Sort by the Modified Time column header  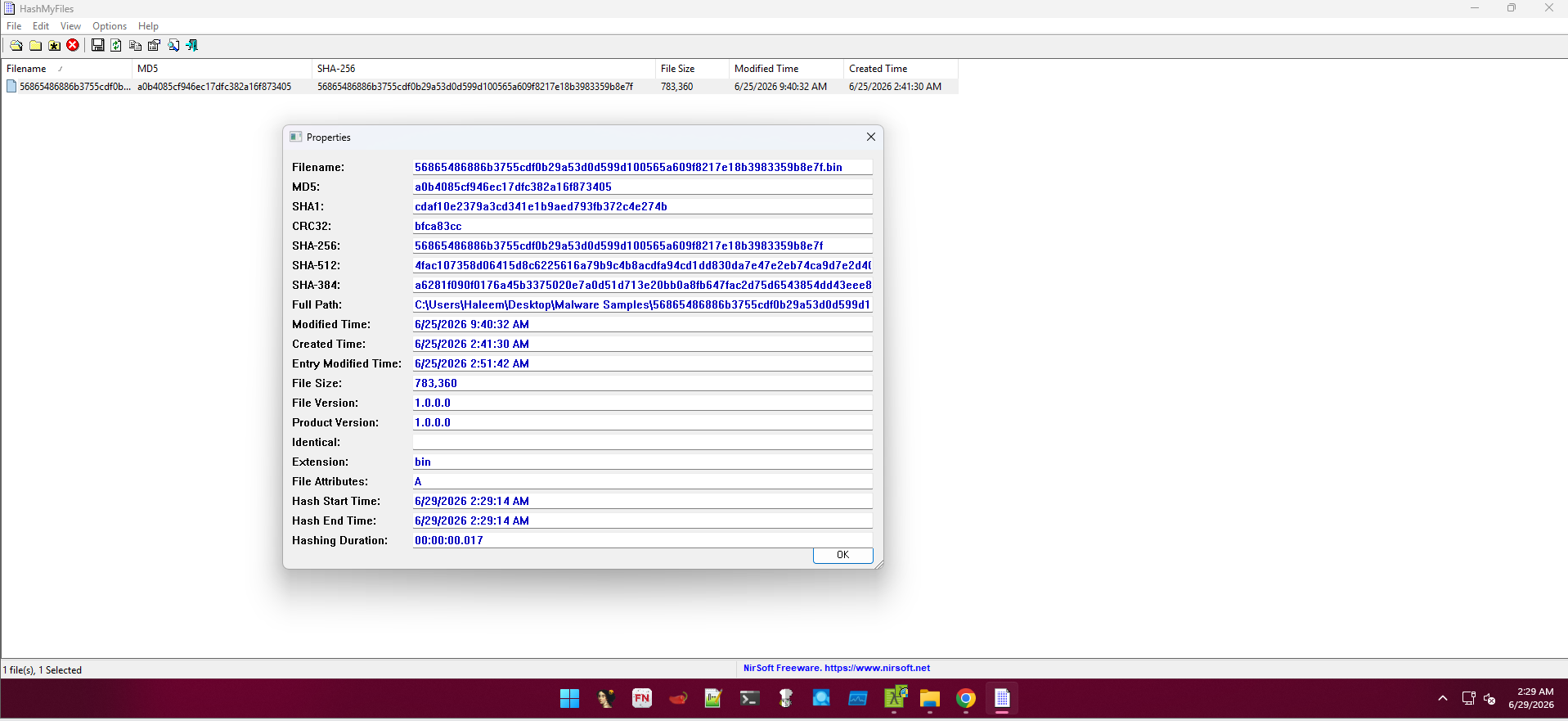pyautogui.click(x=786, y=69)
